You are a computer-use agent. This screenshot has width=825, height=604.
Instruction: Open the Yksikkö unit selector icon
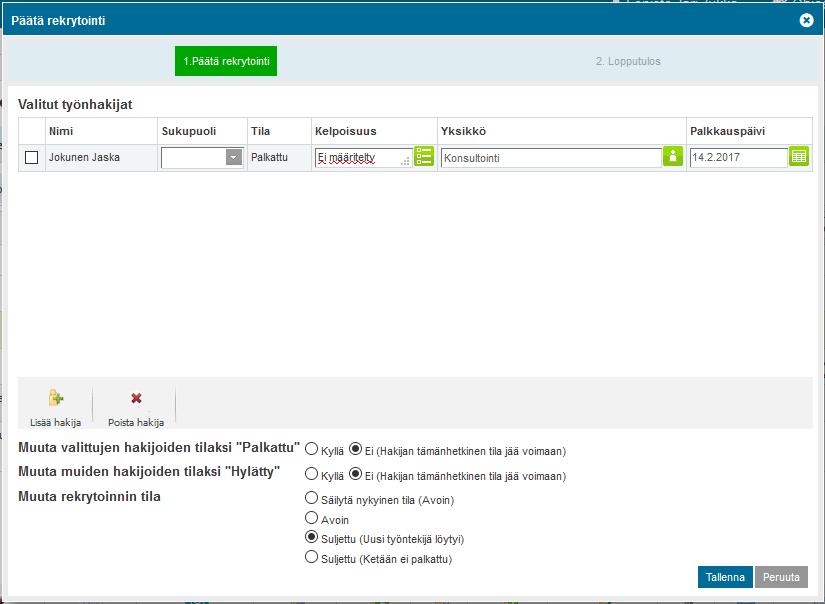(672, 156)
